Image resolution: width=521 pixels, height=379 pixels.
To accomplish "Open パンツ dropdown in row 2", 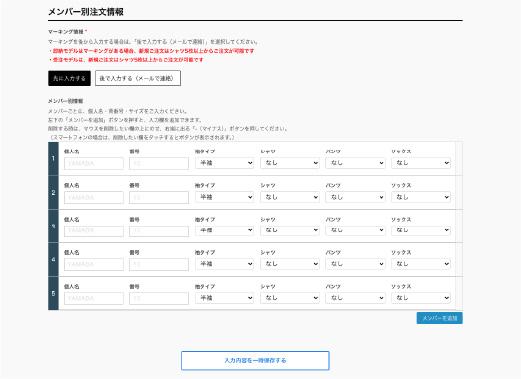I will click(x=355, y=197).
